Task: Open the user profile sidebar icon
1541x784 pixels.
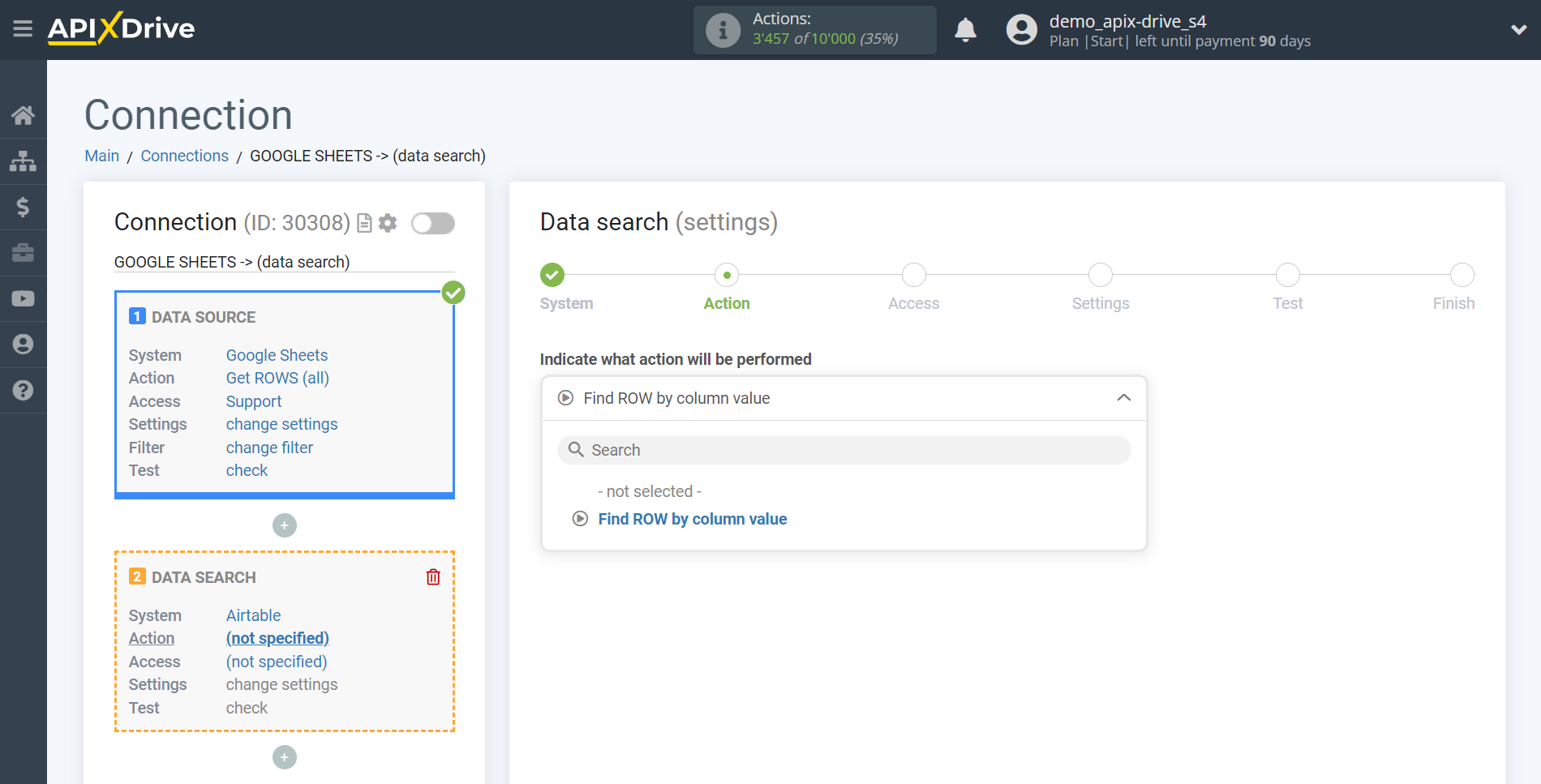Action: click(23, 345)
